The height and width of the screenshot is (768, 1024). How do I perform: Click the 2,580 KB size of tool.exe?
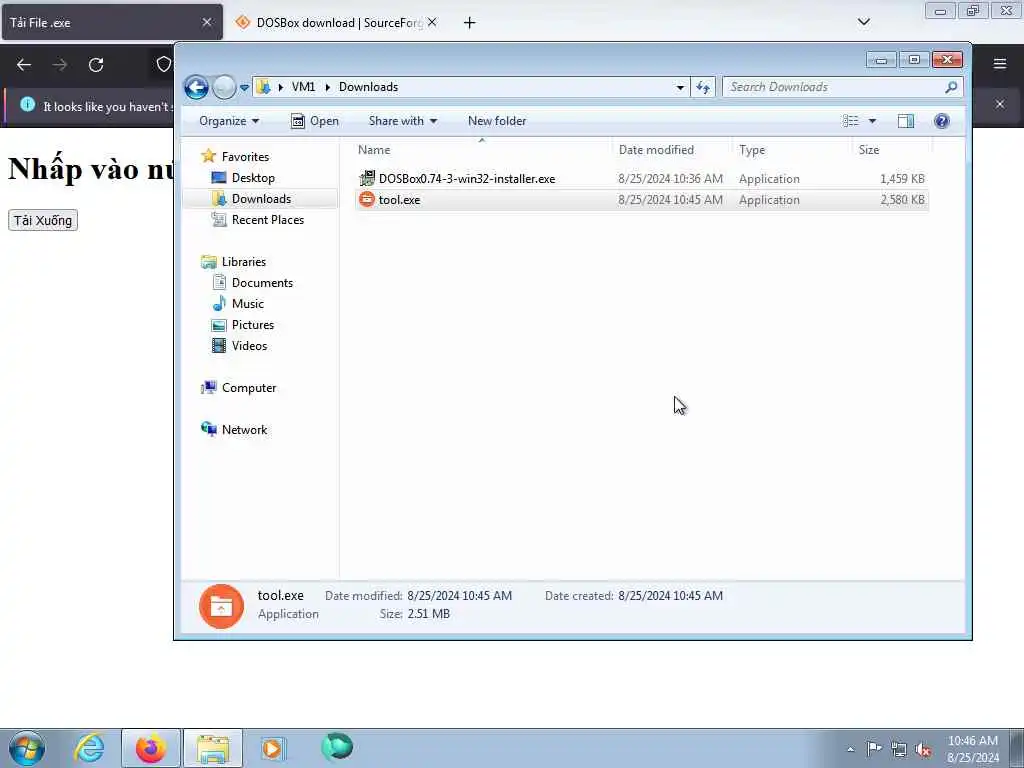[902, 200]
